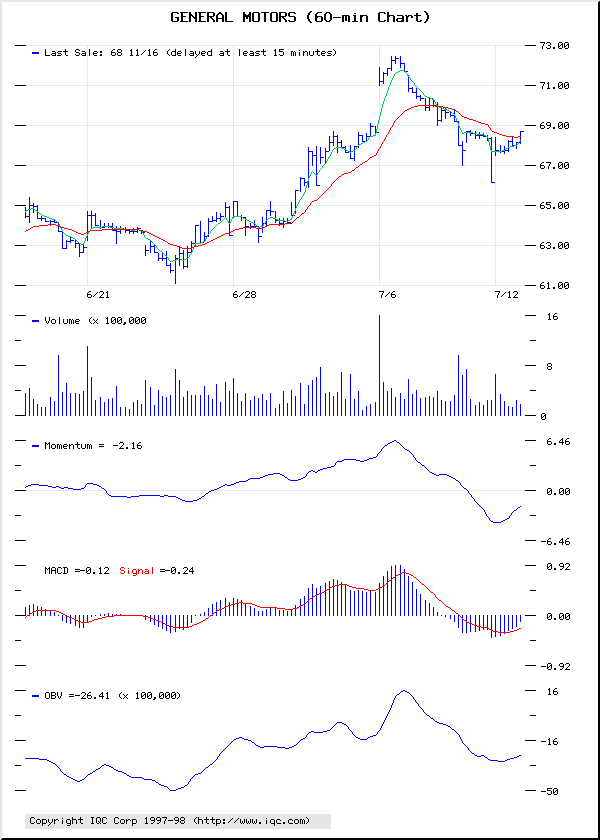
Task: Click the red Signal =-0.24 label
Action: 156,571
